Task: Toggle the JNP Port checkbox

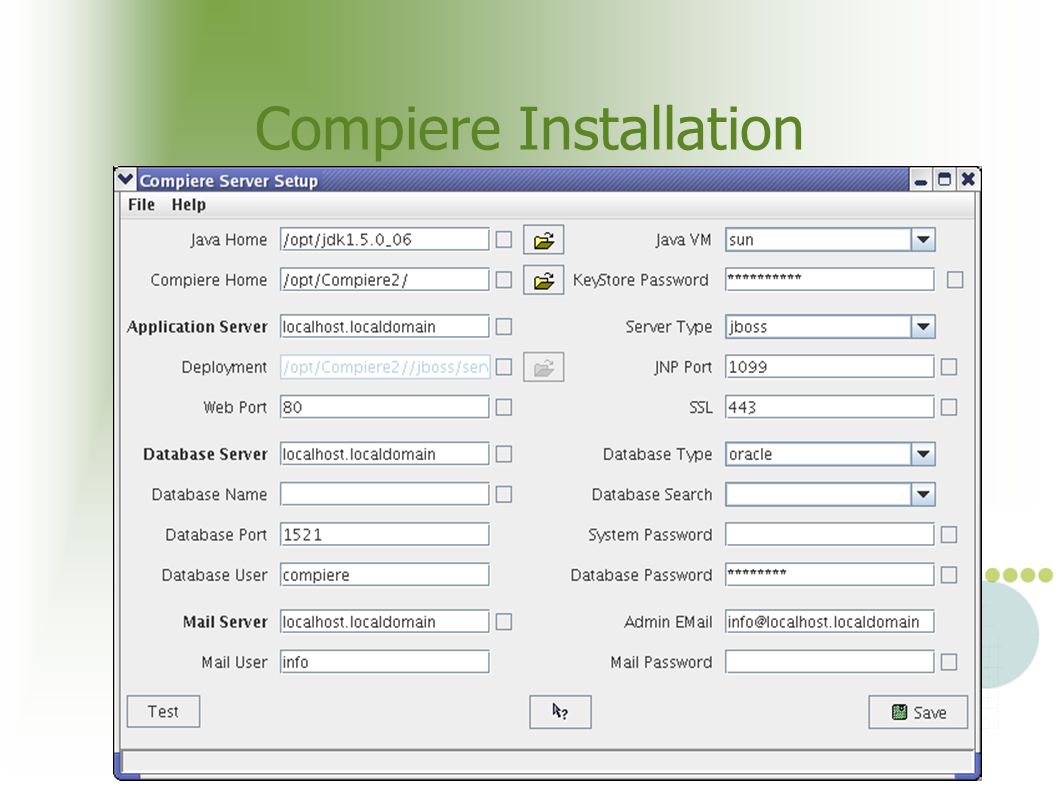Action: pos(949,367)
